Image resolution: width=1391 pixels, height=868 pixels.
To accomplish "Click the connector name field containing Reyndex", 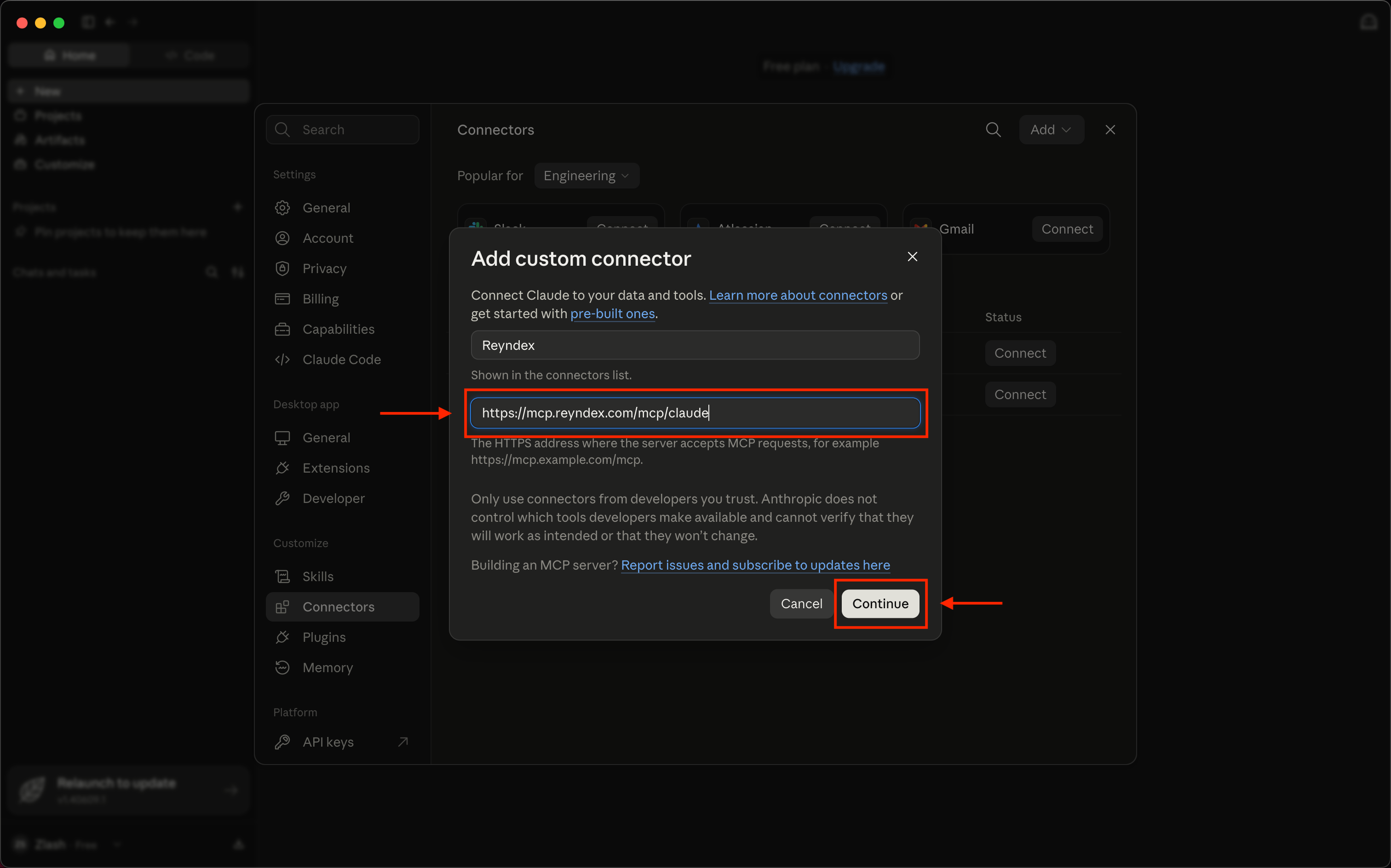I will pyautogui.click(x=695, y=345).
